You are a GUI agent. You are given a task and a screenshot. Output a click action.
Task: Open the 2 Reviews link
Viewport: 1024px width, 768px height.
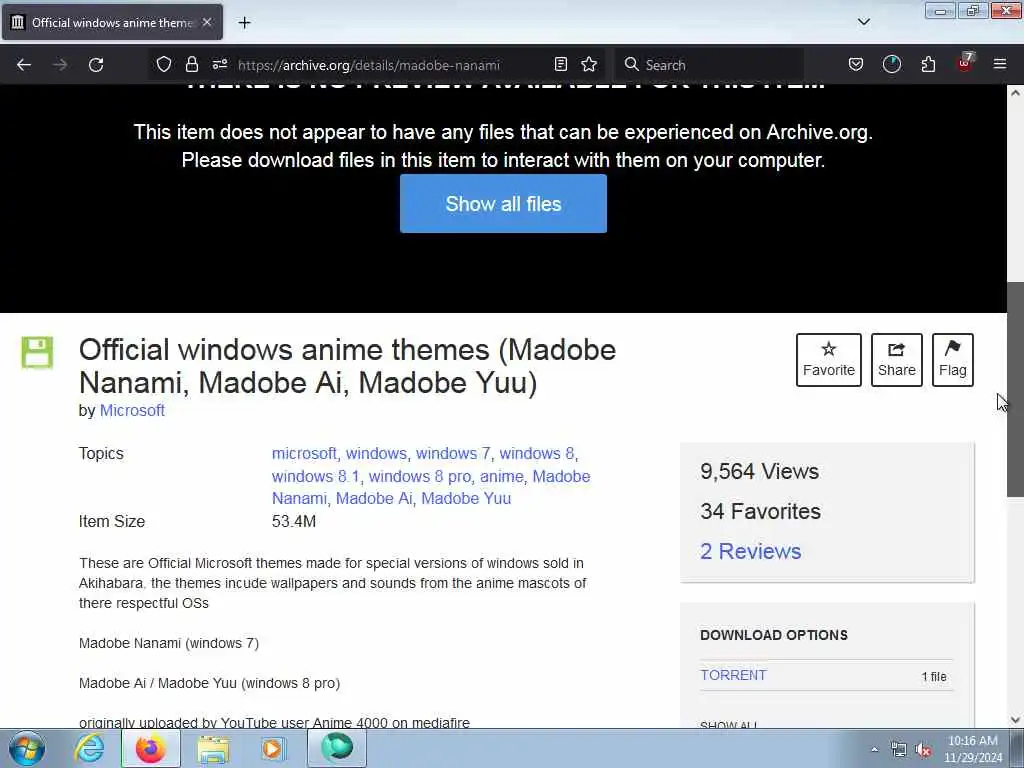pos(751,551)
